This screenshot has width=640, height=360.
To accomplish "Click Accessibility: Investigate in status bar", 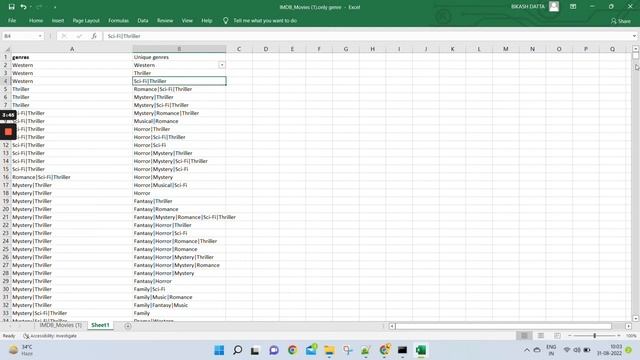I will coord(50,336).
